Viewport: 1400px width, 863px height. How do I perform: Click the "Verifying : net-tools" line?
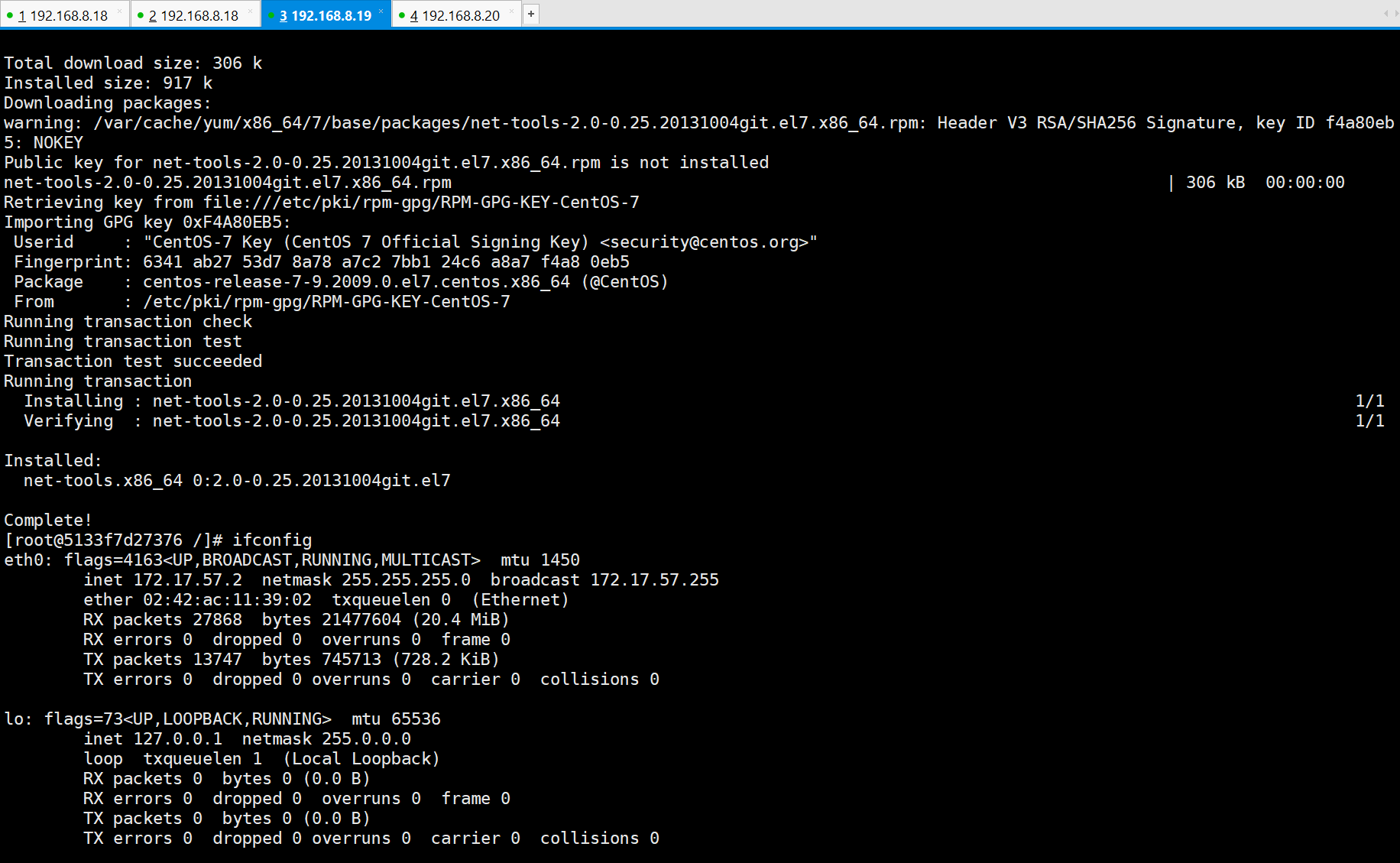pos(292,421)
